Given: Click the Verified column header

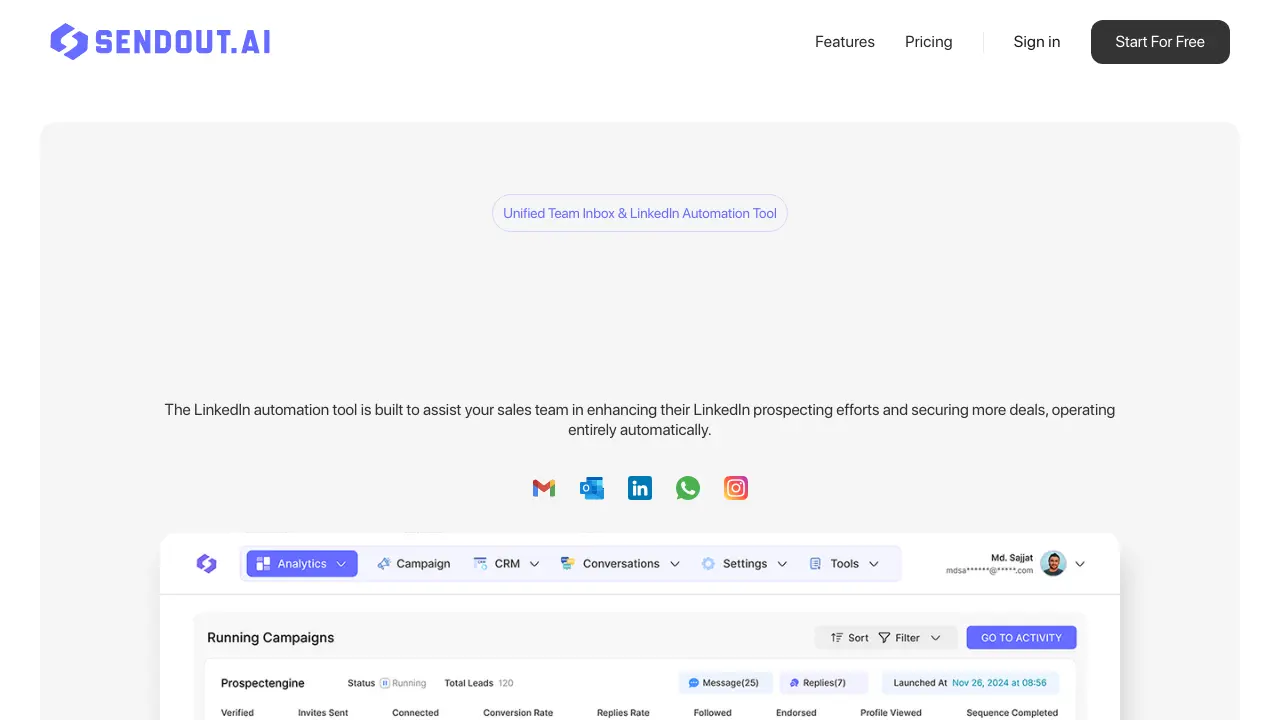Looking at the screenshot, I should click(237, 713).
